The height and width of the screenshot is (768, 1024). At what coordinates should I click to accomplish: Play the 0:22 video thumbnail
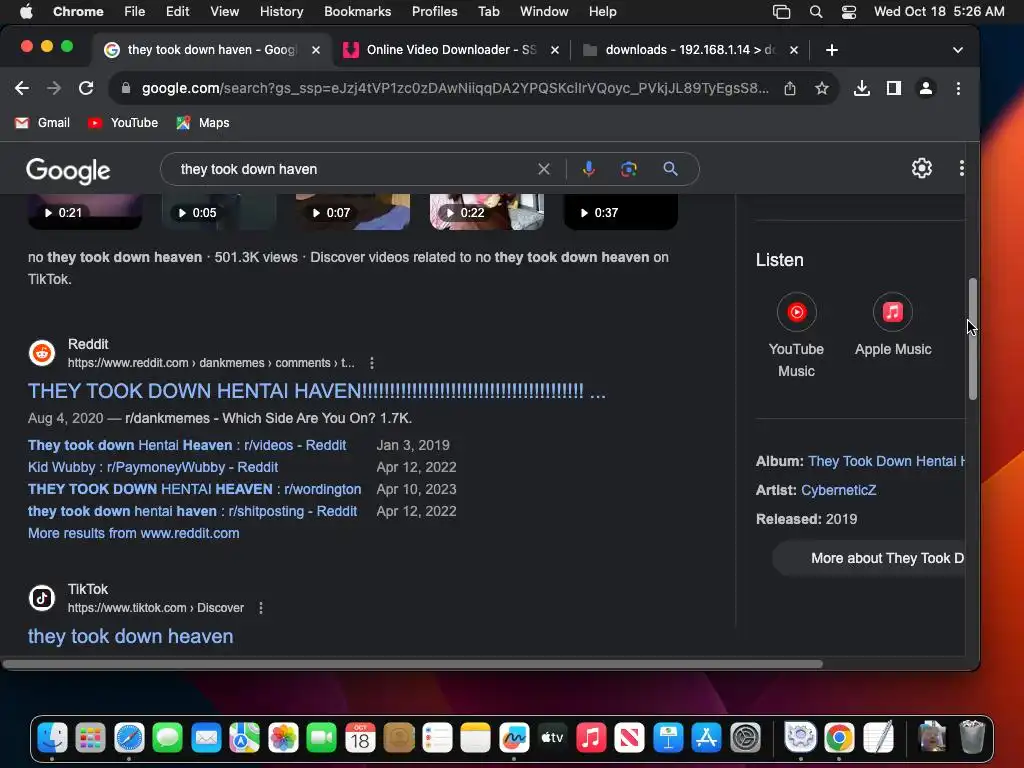click(487, 212)
